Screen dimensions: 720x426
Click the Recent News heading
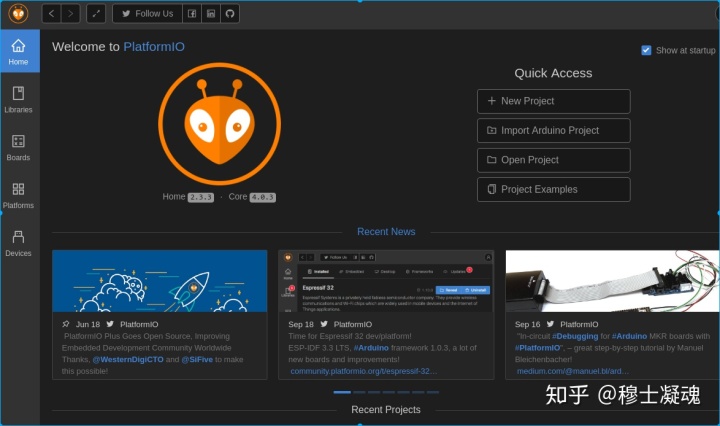[x=386, y=232]
